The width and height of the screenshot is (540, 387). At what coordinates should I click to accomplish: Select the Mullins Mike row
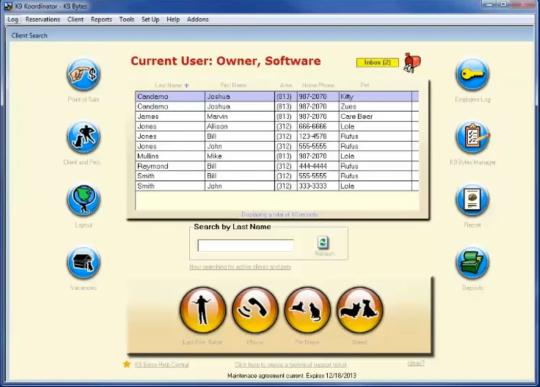[277, 156]
